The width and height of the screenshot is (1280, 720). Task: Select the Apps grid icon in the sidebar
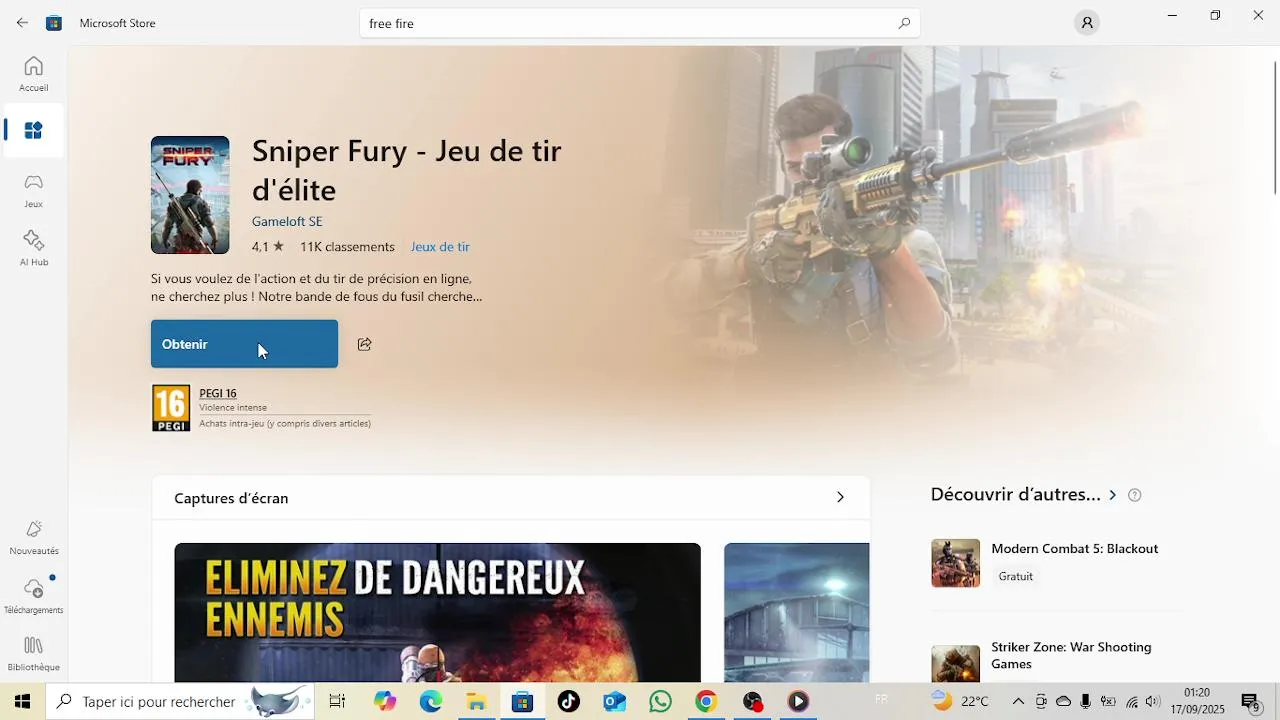(33, 130)
